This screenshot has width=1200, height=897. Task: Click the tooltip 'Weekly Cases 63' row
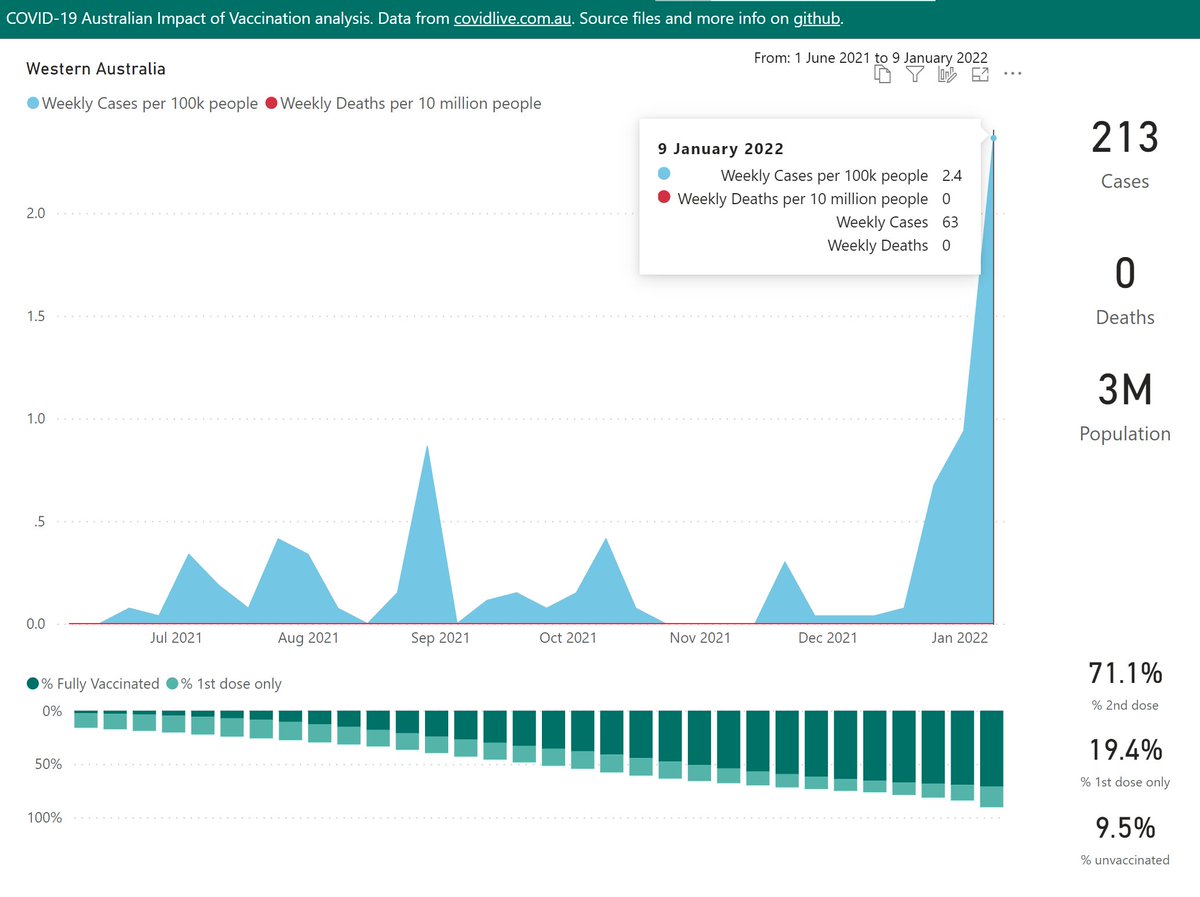pyautogui.click(x=896, y=222)
